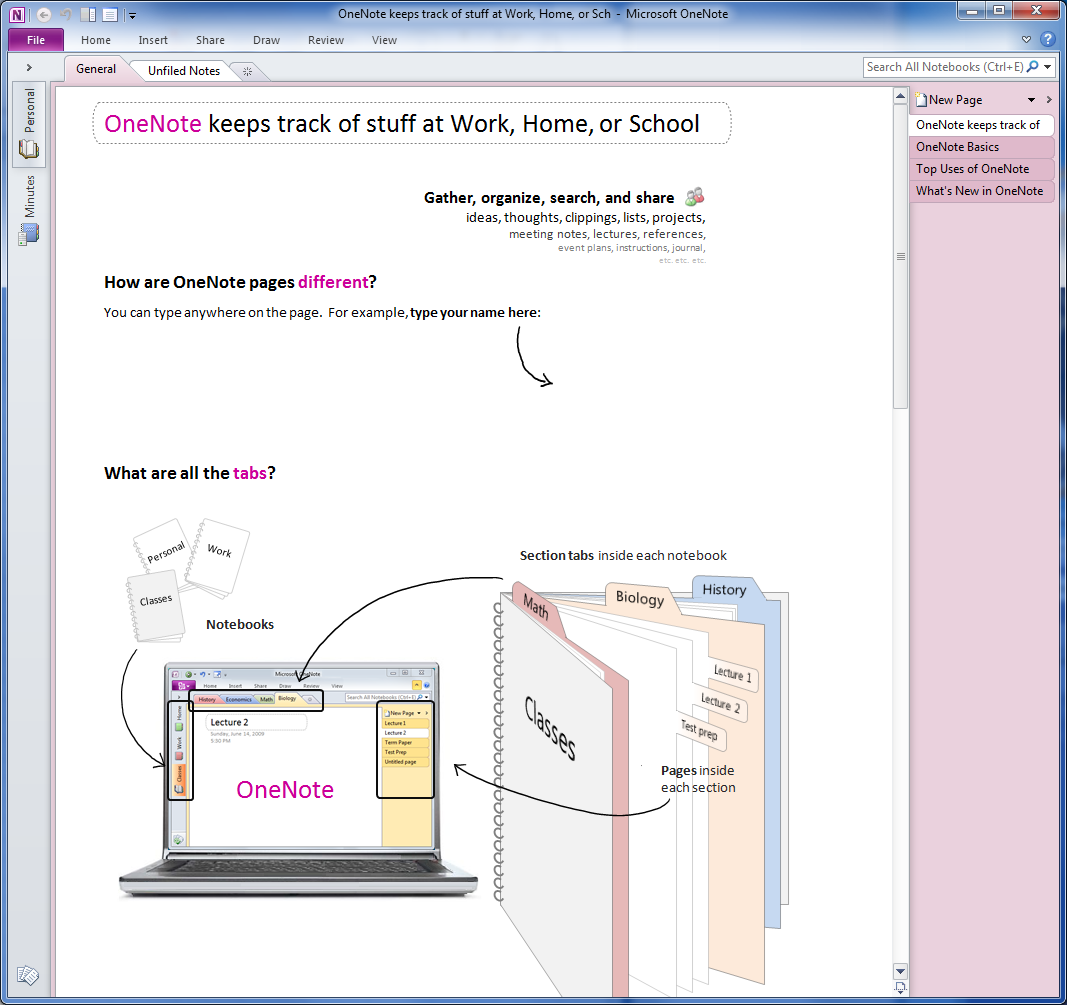The height and width of the screenshot is (1005, 1067).
Task: Open 'OneNote keeps track of' page
Action: pos(981,125)
